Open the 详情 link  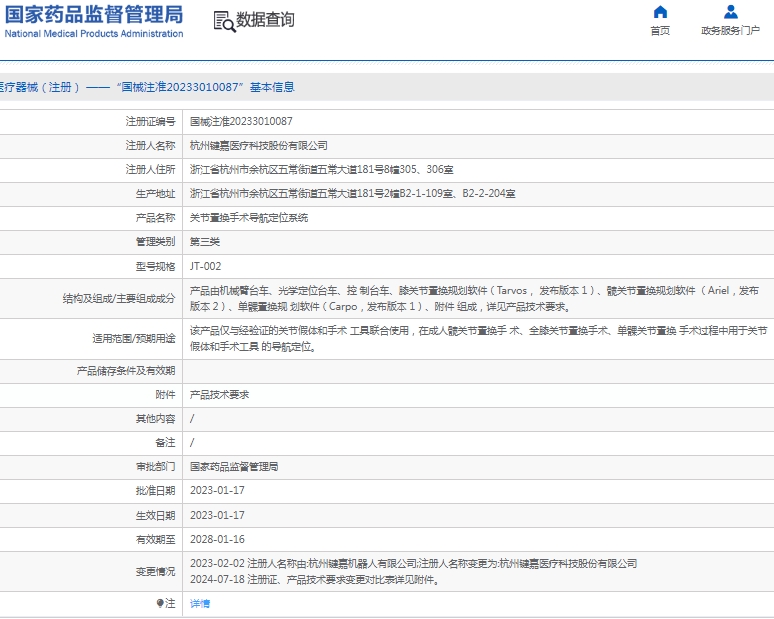tap(200, 604)
